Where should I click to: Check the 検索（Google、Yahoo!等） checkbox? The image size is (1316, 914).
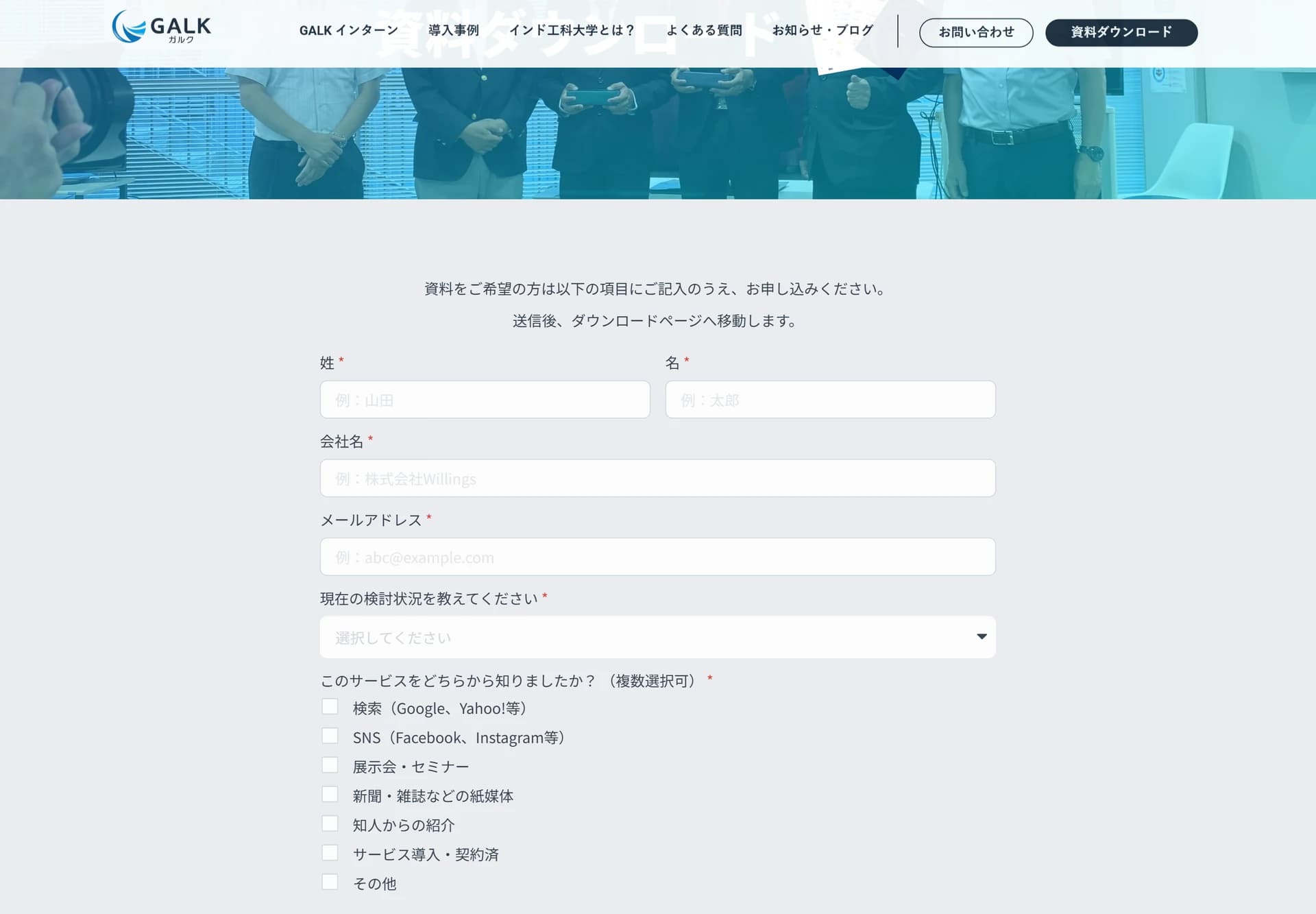[x=330, y=707]
